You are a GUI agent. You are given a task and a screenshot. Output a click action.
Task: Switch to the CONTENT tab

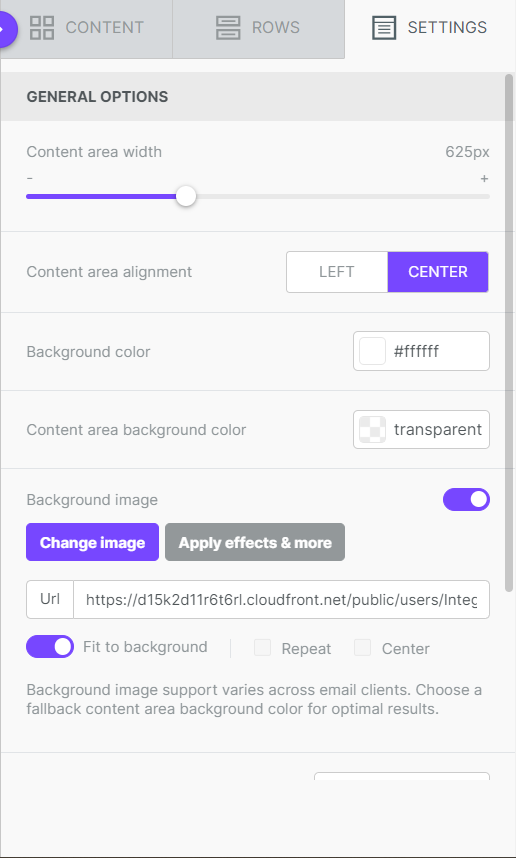click(87, 29)
